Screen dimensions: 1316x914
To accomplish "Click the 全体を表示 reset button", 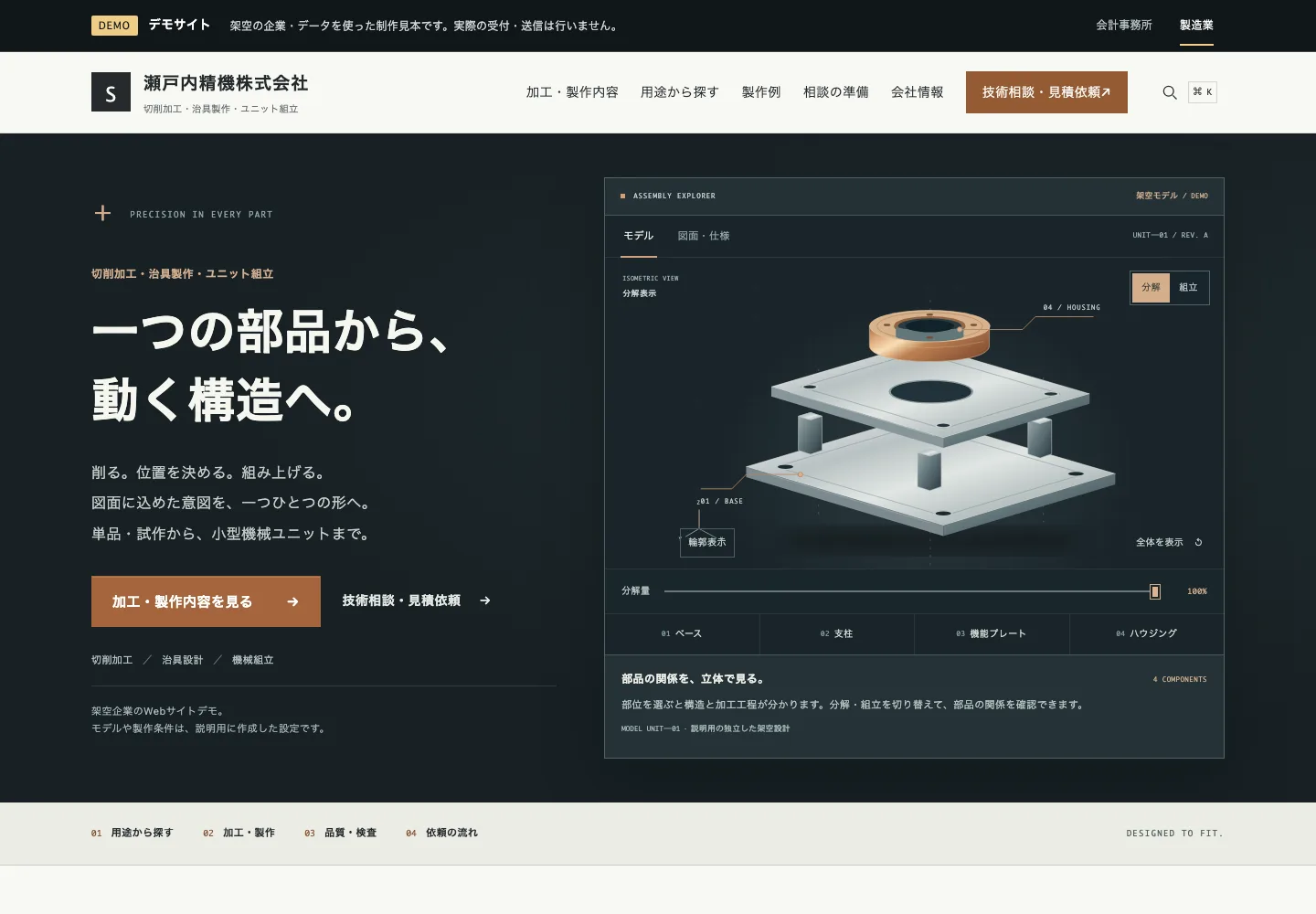I will [x=1169, y=542].
